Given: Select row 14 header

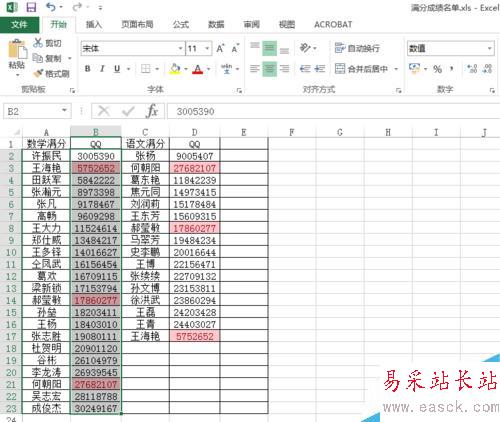Looking at the screenshot, I should click(x=11, y=300).
